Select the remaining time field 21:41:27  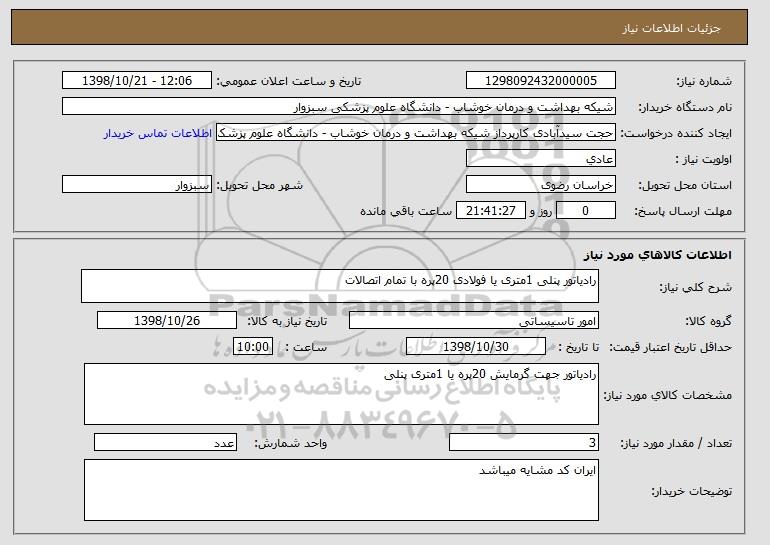point(491,211)
